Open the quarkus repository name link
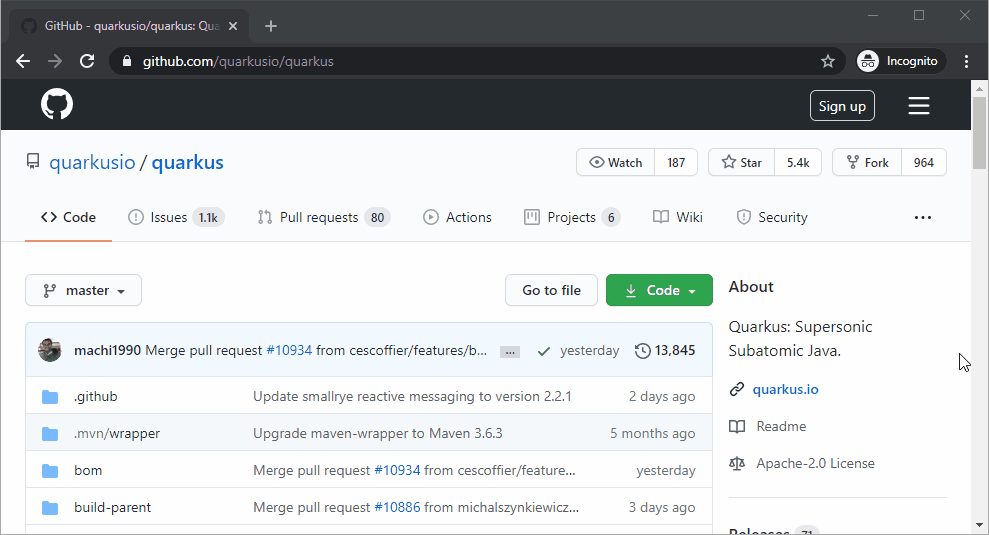The image size is (989, 535). point(187,163)
